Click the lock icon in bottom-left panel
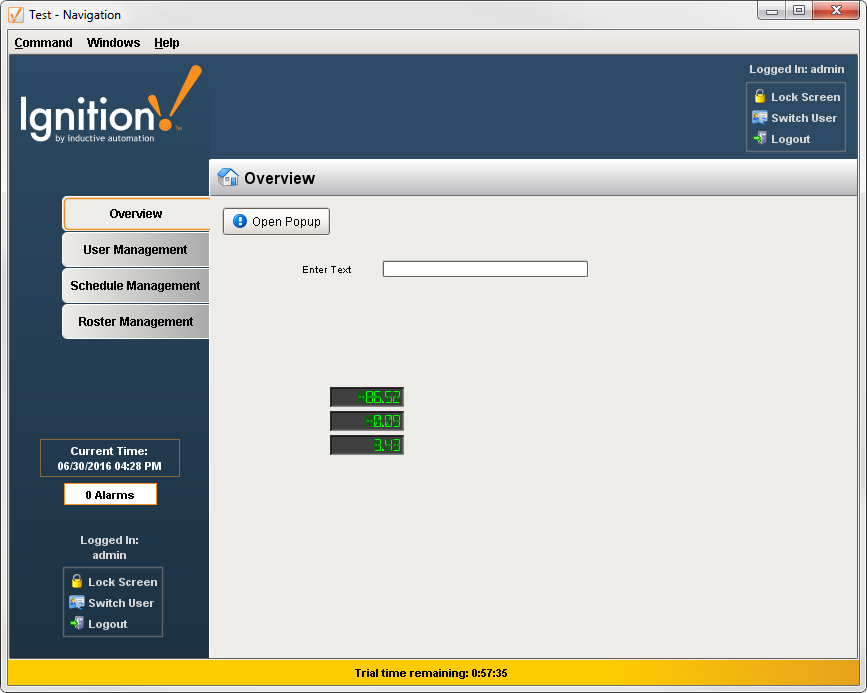Viewport: 867px width, 693px height. click(x=76, y=581)
